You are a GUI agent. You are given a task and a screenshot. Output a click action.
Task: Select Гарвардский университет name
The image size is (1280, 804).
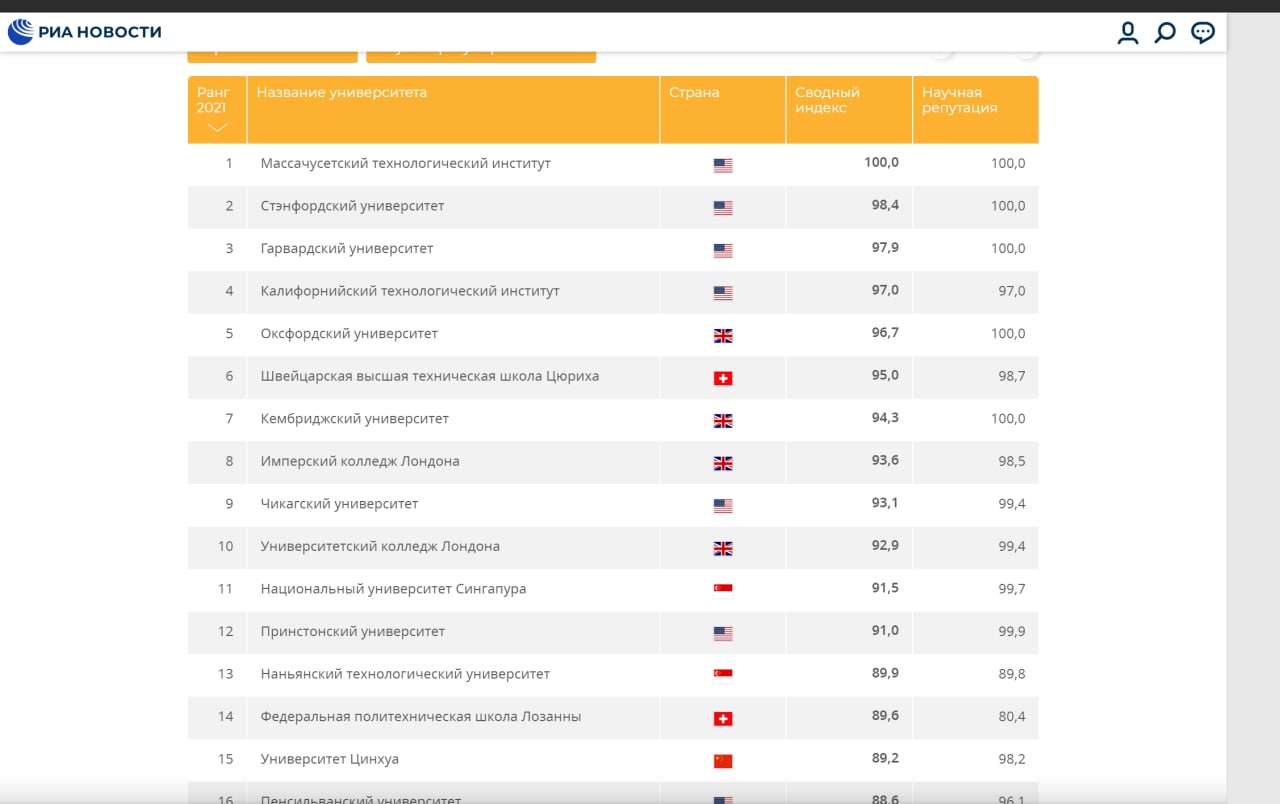pos(347,248)
